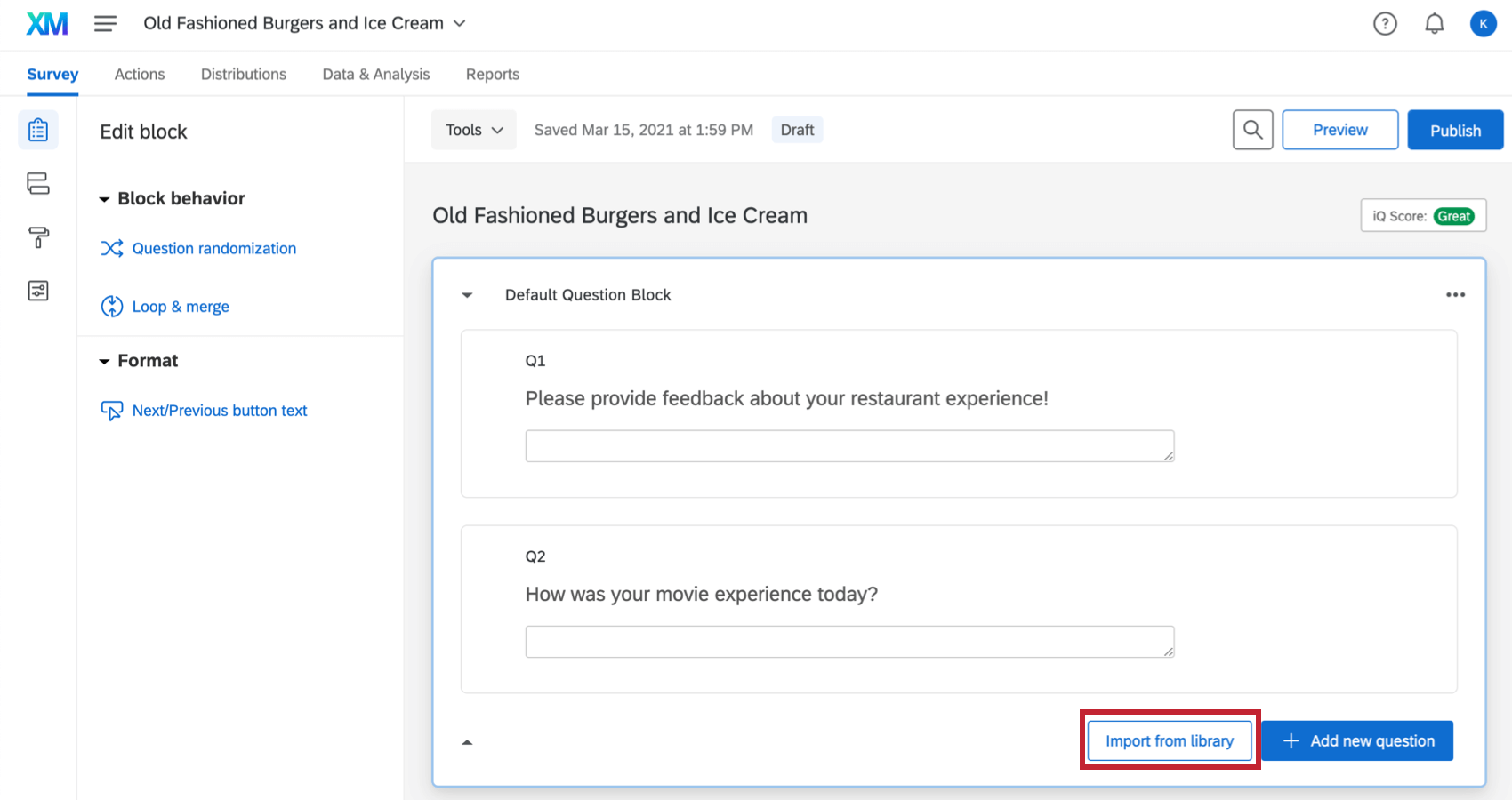
Task: Open Loop & merge settings
Action: [181, 306]
